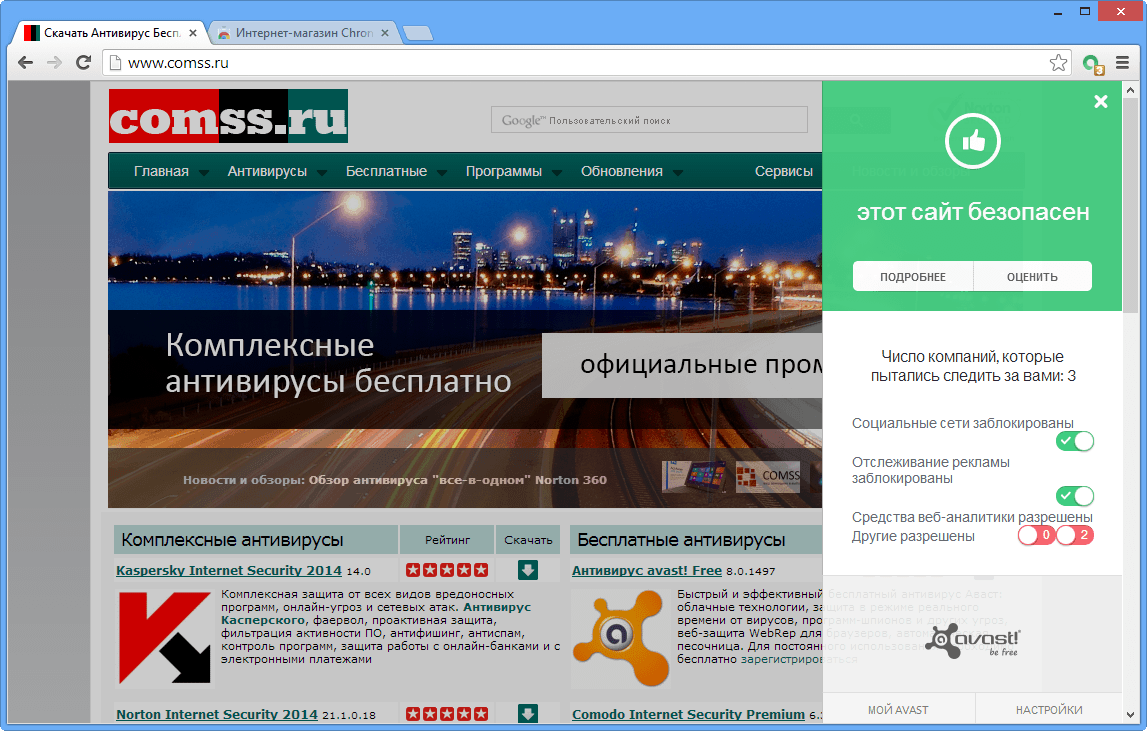Open Comodo Internet Security Premium link

pyautogui.click(x=688, y=714)
